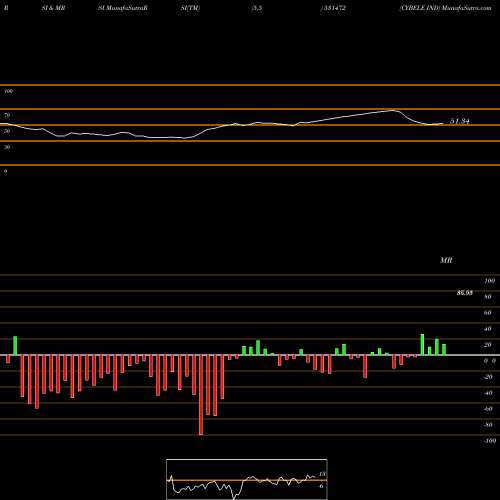This screenshot has width=500, height=500.
Task: Click the header text SI MunafaSutraR
Action: coord(123,8)
